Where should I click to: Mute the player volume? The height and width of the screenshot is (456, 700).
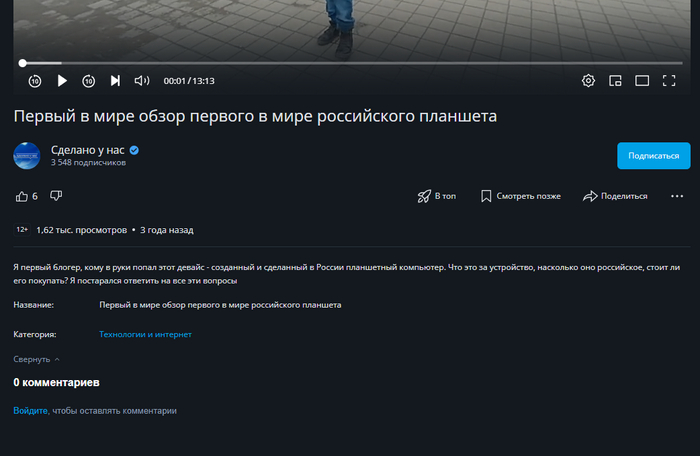pyautogui.click(x=142, y=80)
